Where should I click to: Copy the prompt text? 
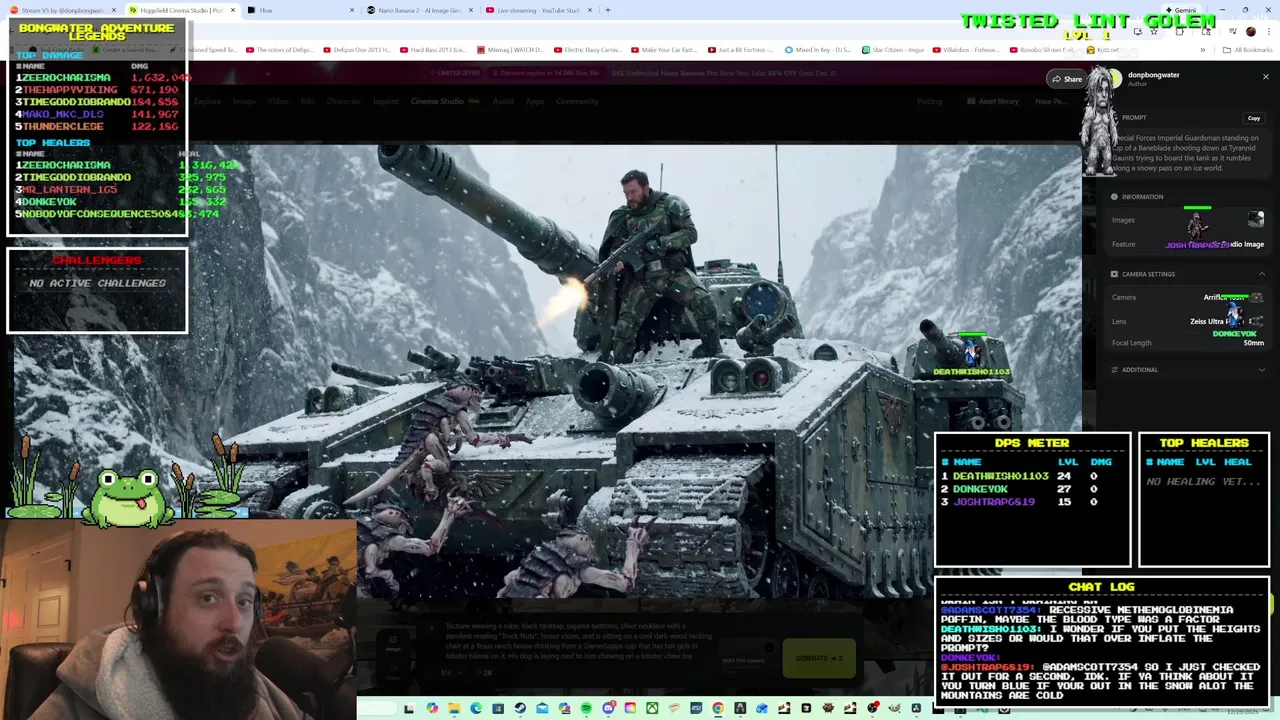(1253, 118)
